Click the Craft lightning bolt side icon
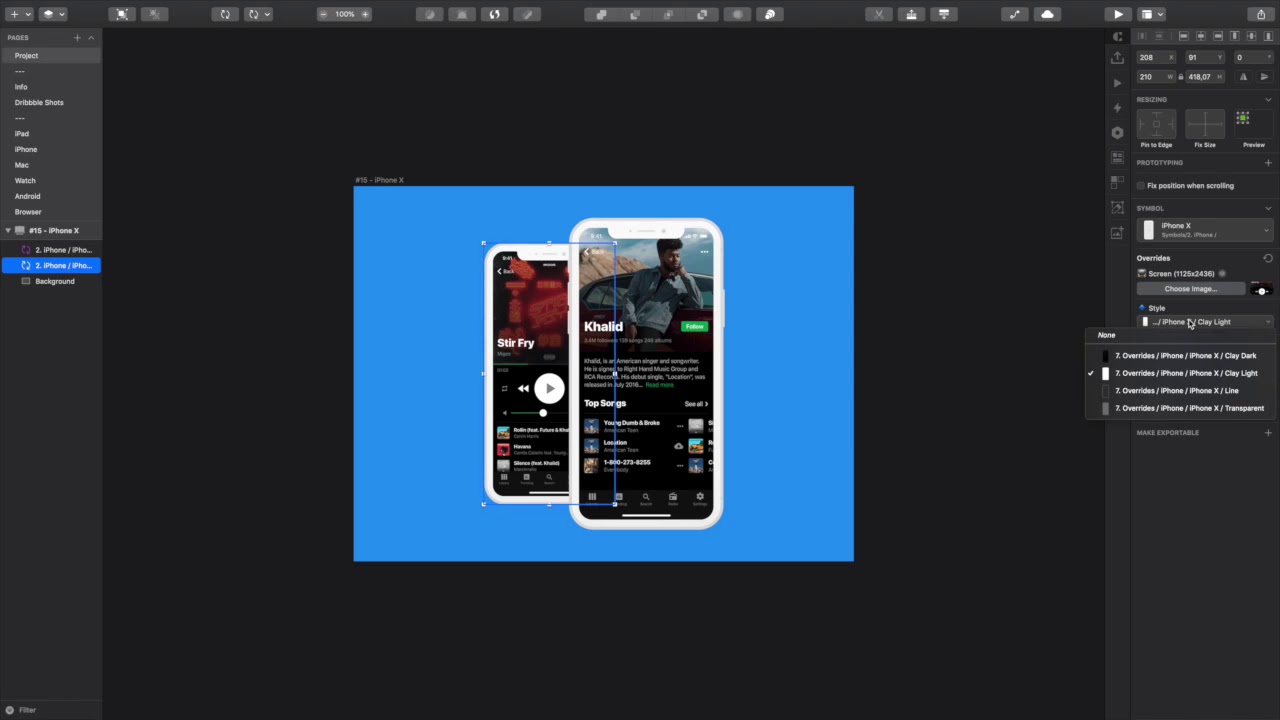This screenshot has width=1280, height=720. coord(1118,108)
